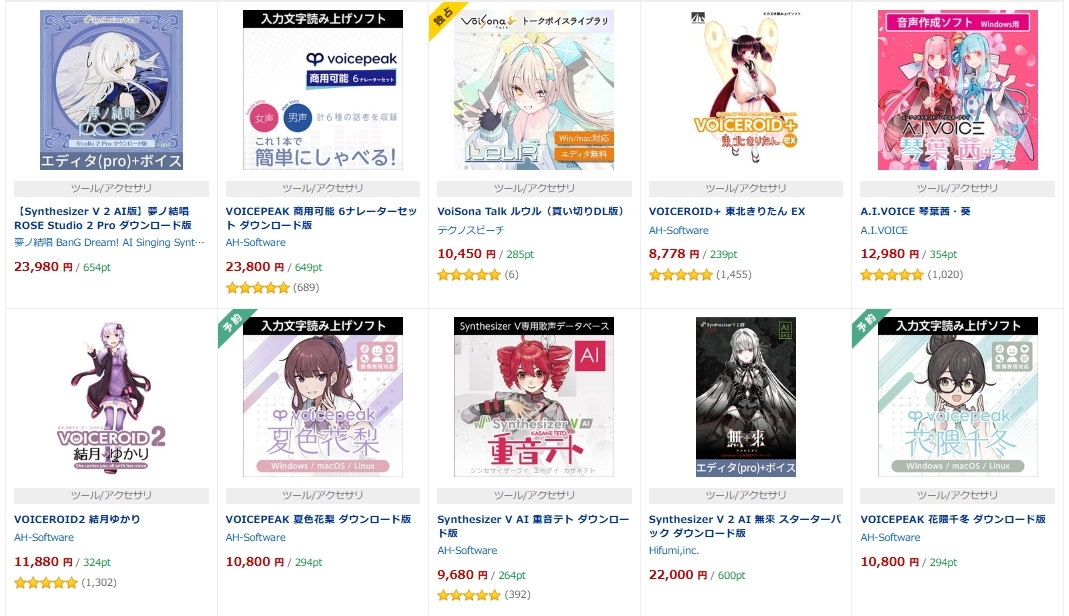Click the VOICEROID2 結月ゆかり product image
1069x616 pixels.
point(111,397)
